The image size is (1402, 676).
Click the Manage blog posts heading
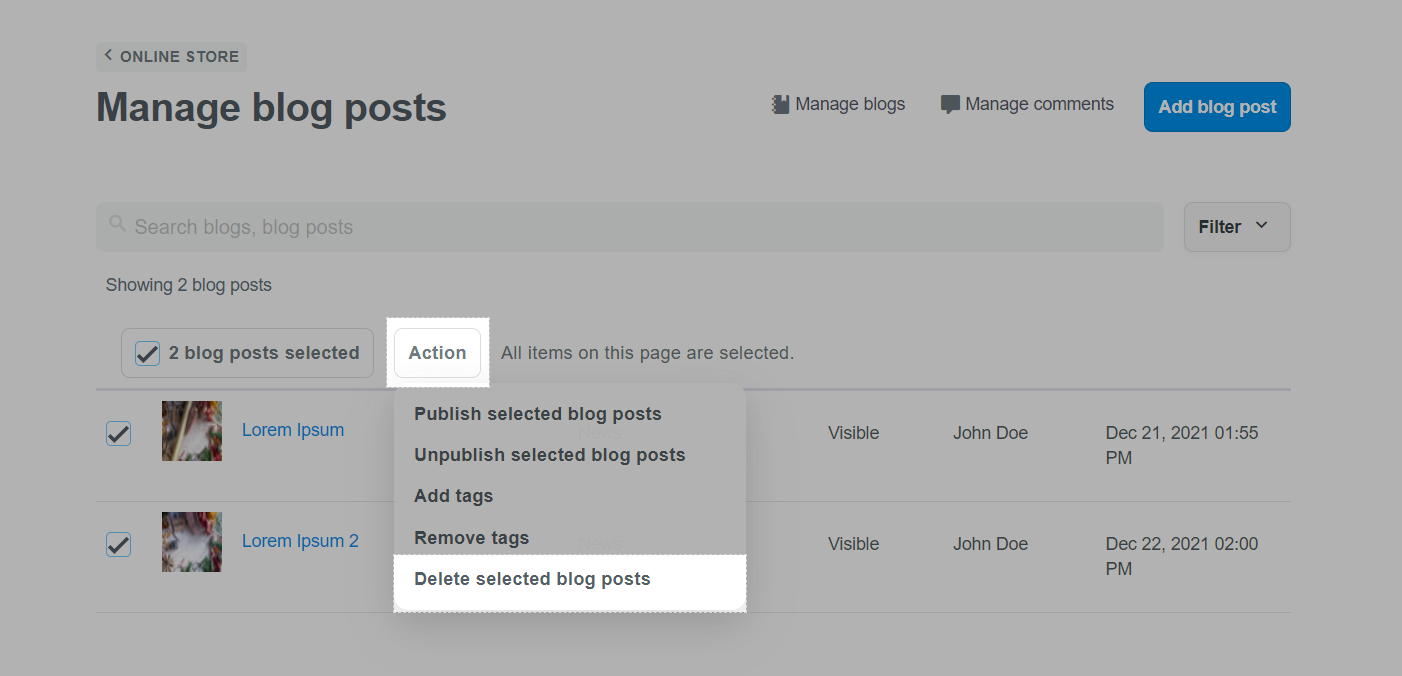pyautogui.click(x=271, y=108)
